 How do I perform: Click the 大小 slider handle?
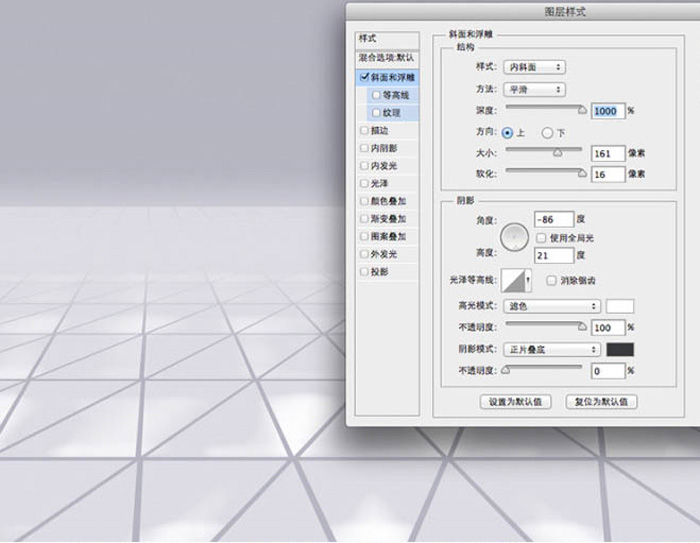(x=557, y=153)
